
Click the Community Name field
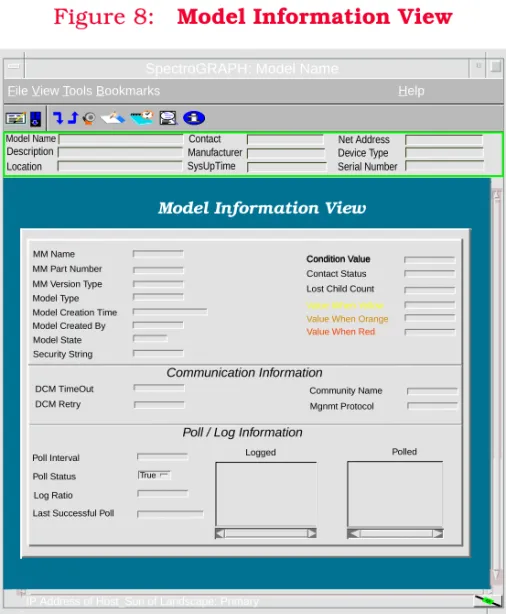pyautogui.click(x=432, y=391)
